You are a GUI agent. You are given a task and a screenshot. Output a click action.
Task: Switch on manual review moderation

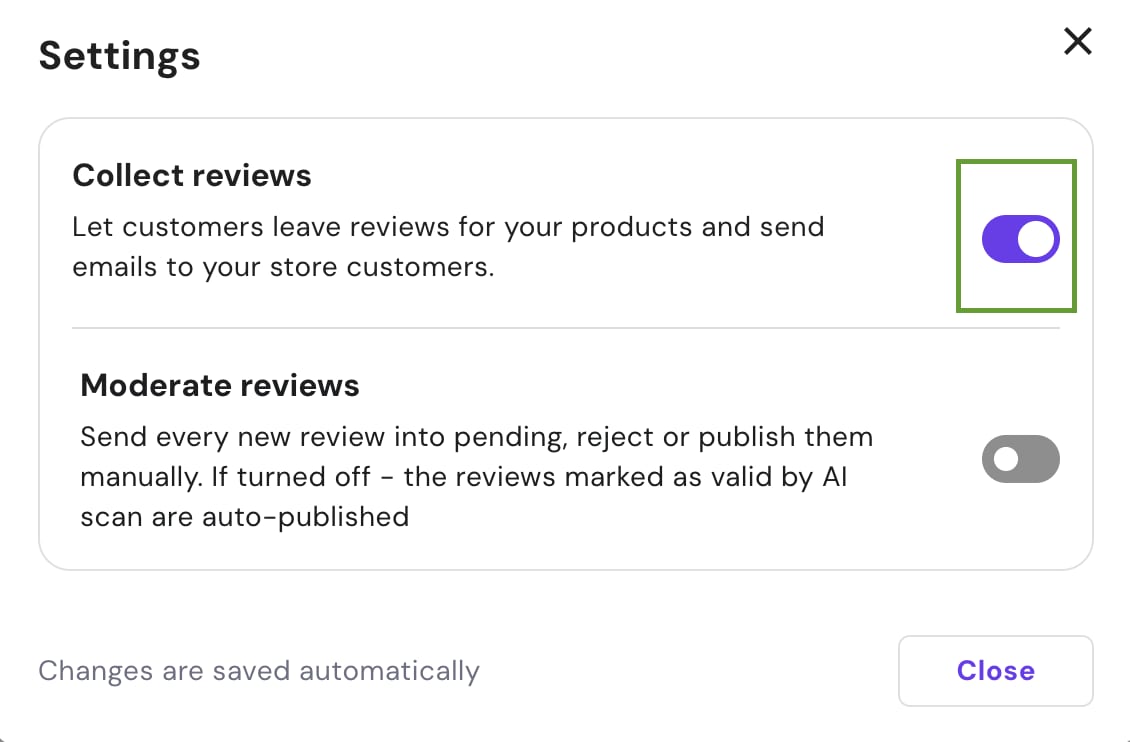tap(1020, 459)
